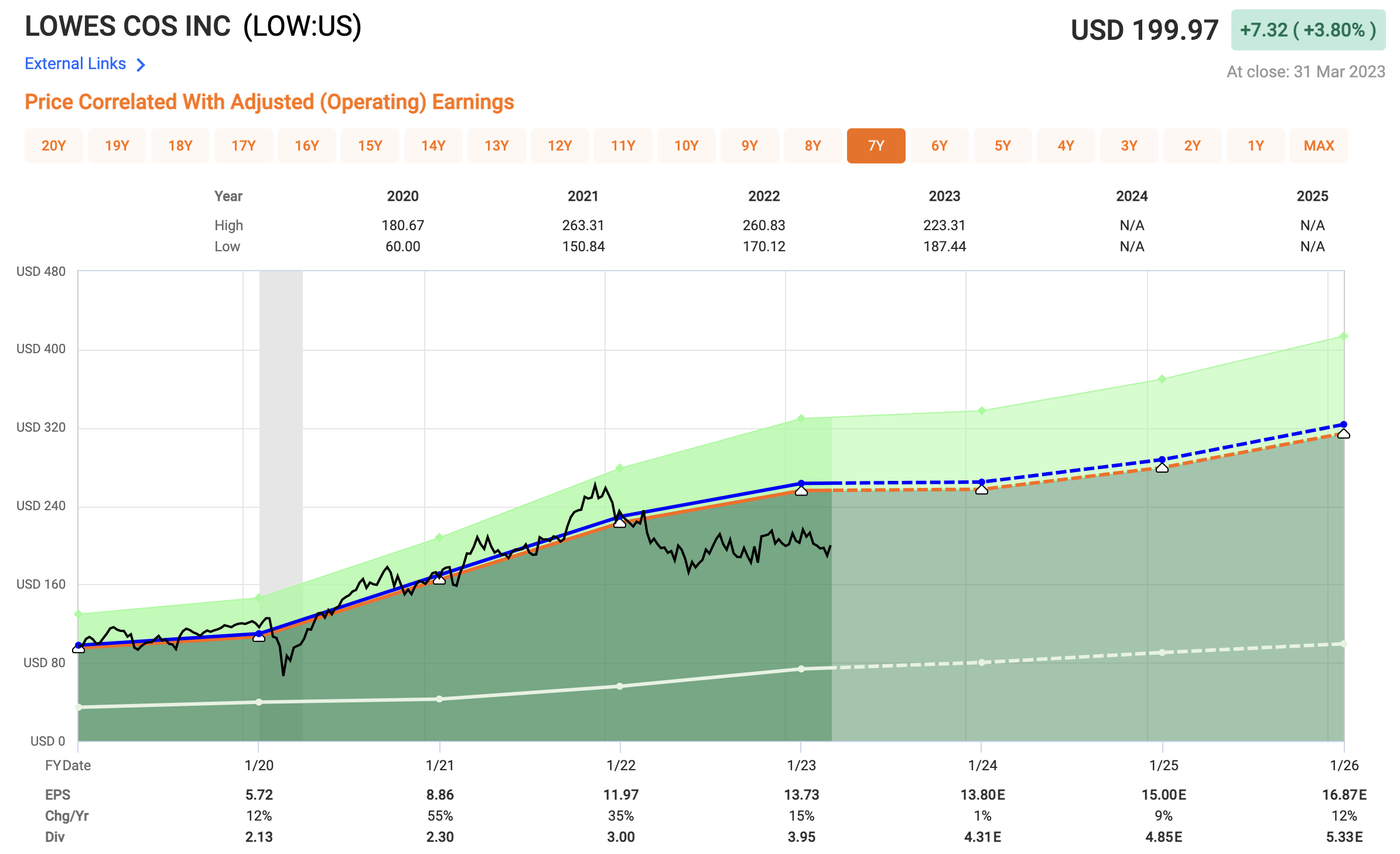The width and height of the screenshot is (1400, 854).
Task: Click the 1/25 white dashed dividend point
Action: 1162,653
